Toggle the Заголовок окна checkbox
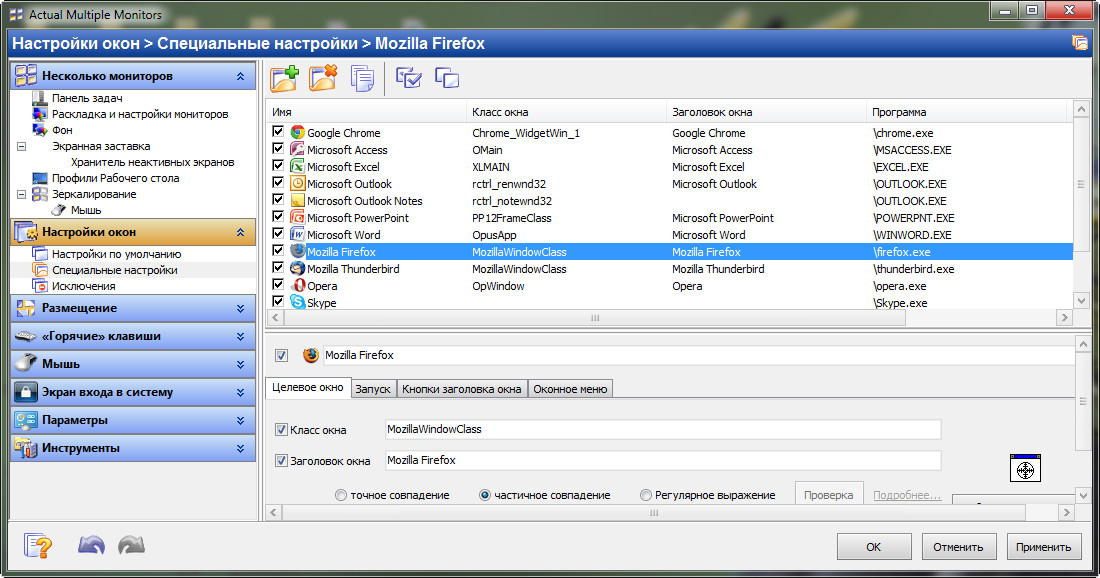This screenshot has height=578, width=1100. 281,460
